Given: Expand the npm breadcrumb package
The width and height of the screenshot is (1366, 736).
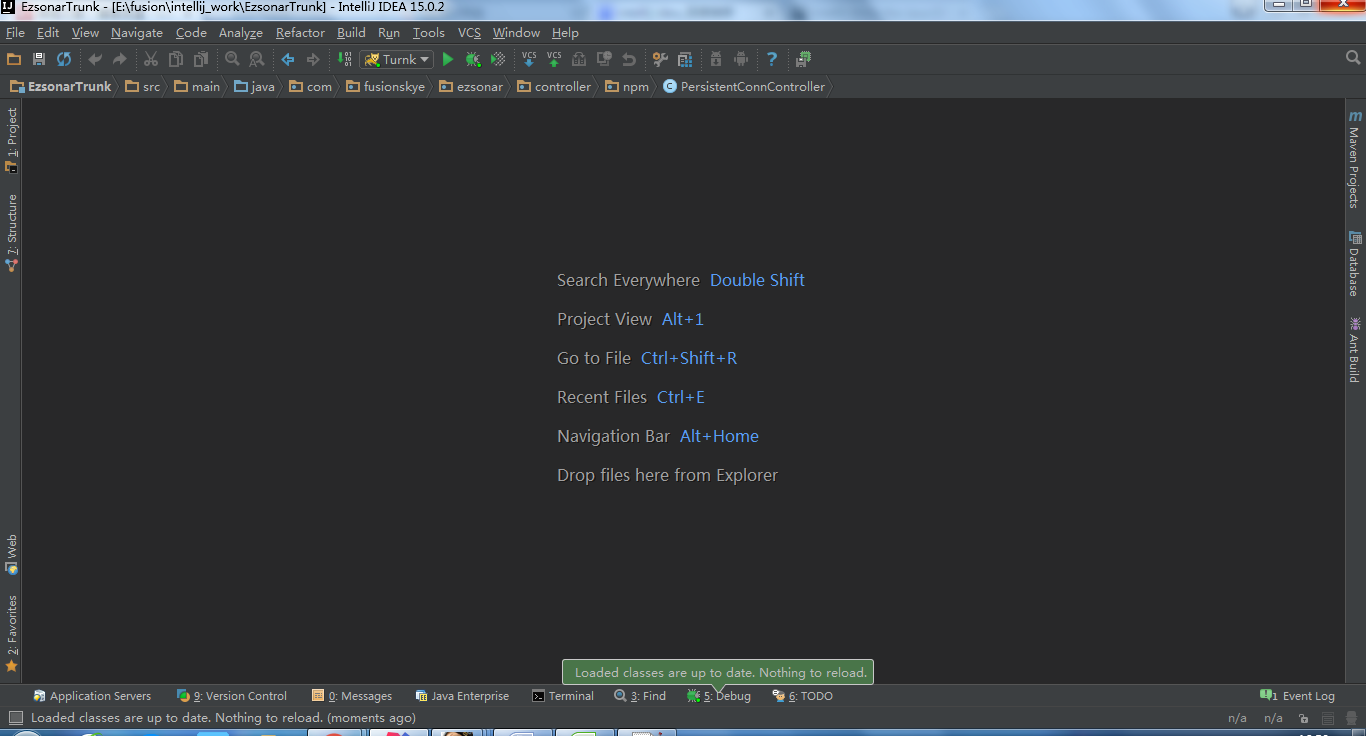Looking at the screenshot, I should [x=627, y=87].
